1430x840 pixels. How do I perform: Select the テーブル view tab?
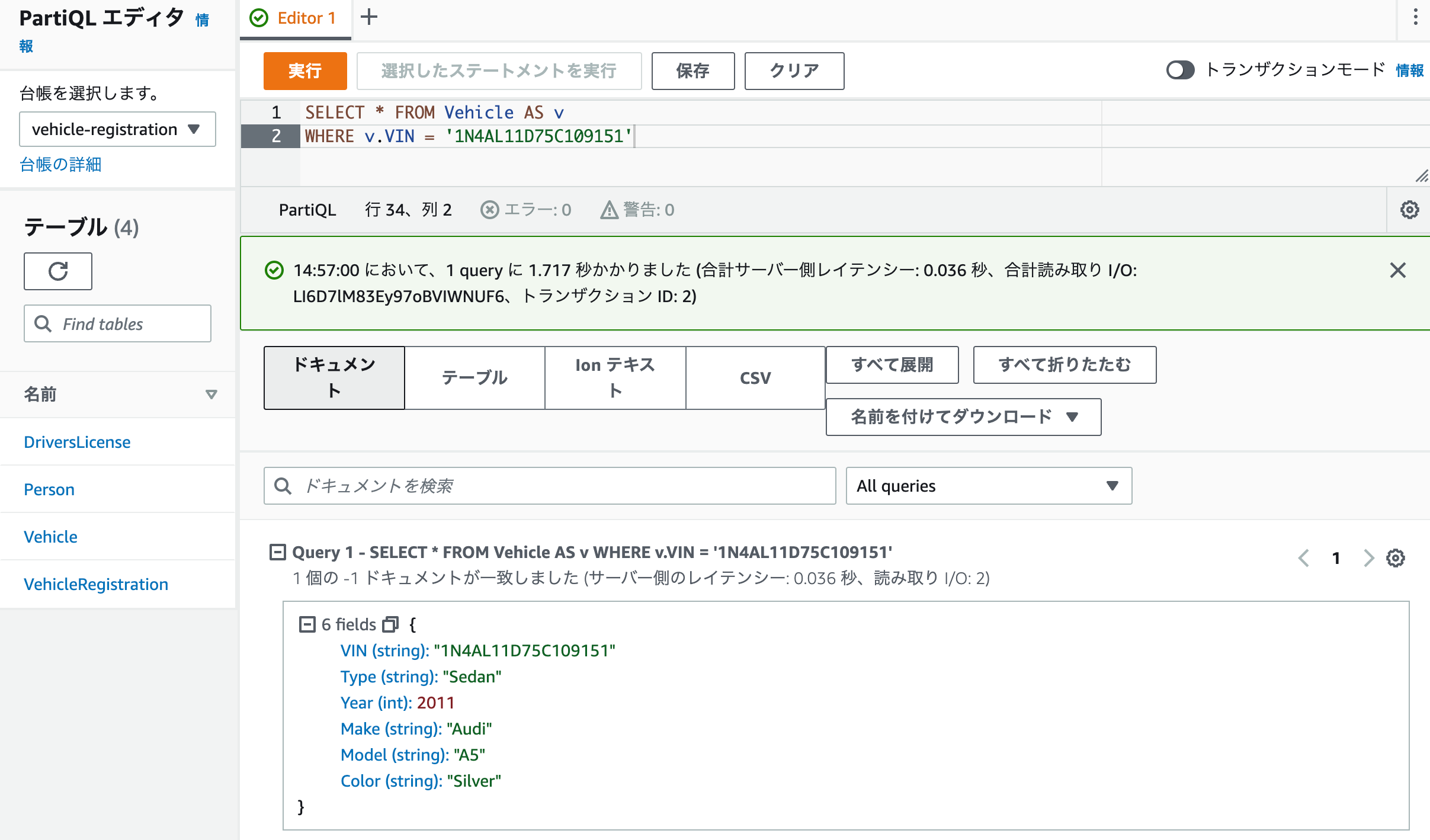474,378
